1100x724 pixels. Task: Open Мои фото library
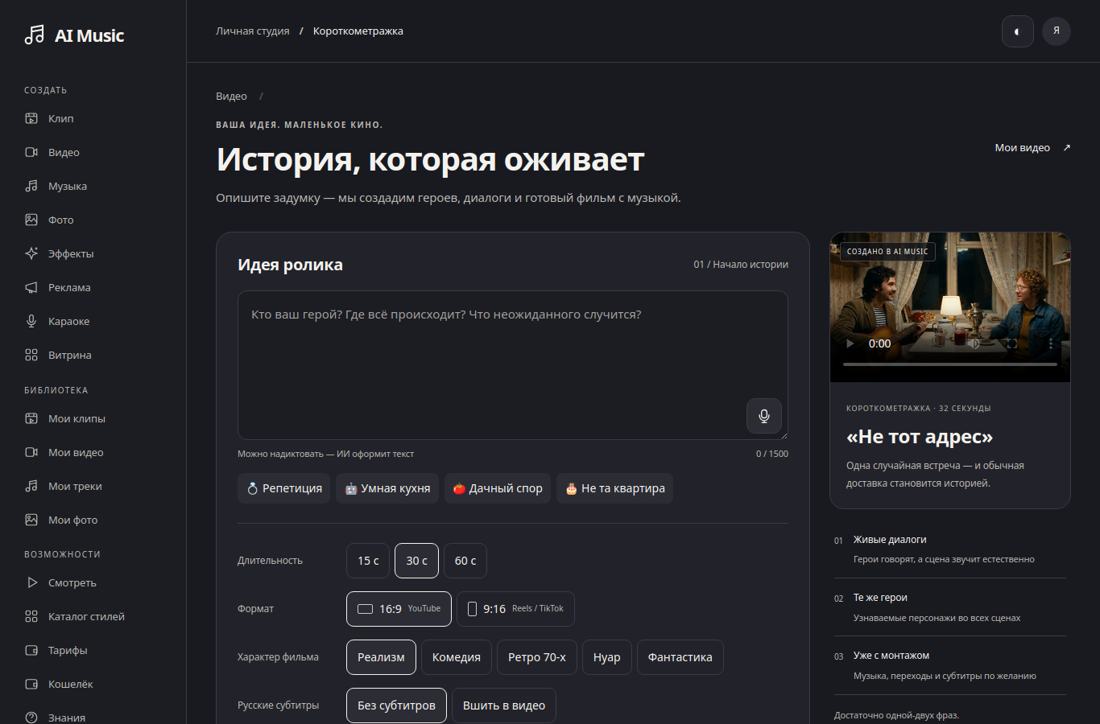point(61,520)
